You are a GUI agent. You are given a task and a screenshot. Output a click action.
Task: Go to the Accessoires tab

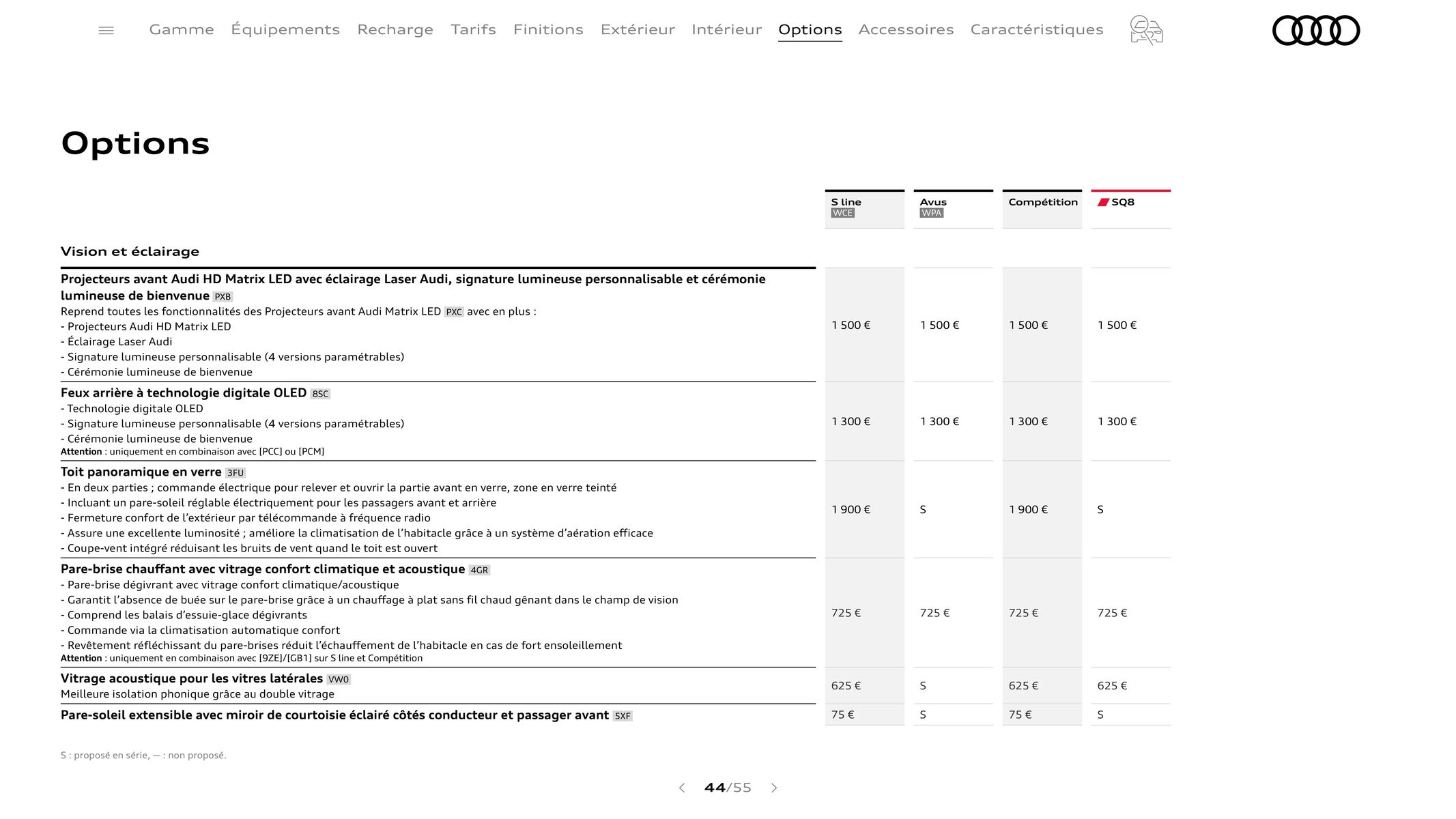click(x=906, y=29)
